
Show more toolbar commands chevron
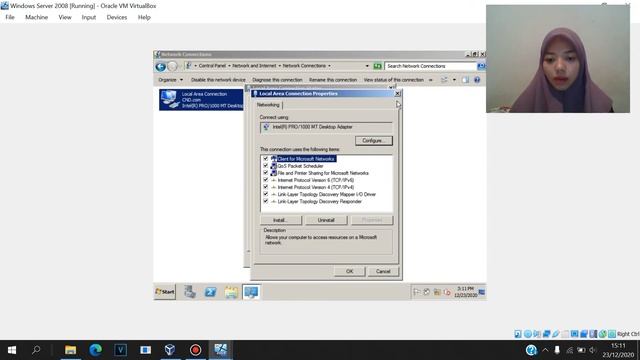431,80
